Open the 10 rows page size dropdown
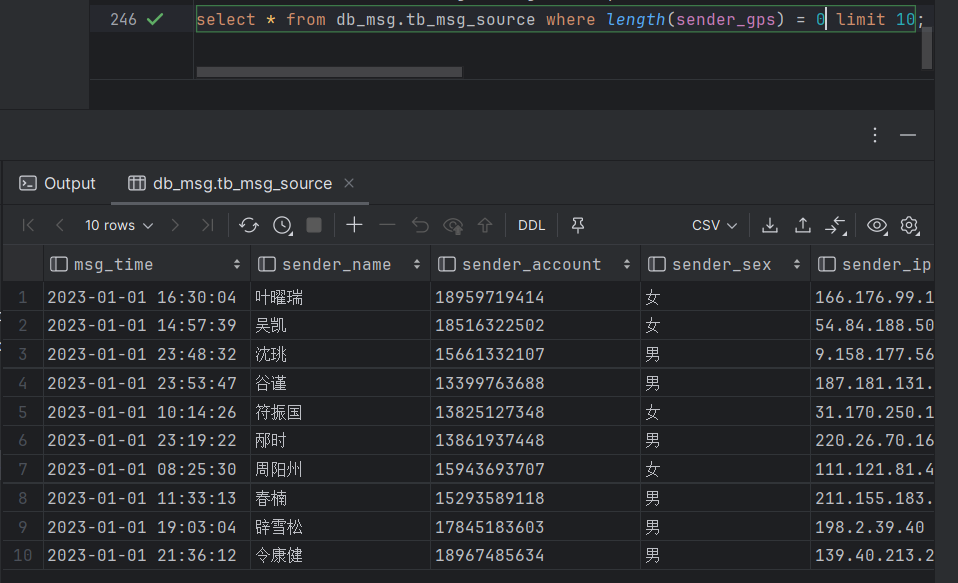This screenshot has width=958, height=583. [x=119, y=226]
